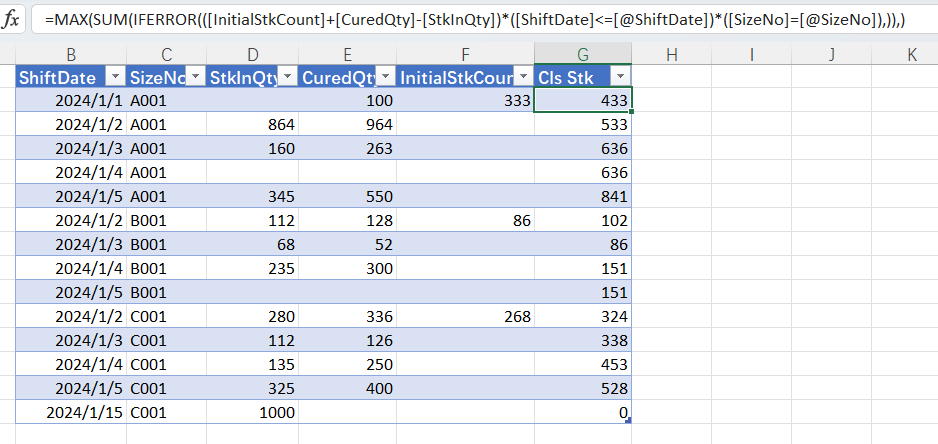Select the table resize handle at bottom-right corner
This screenshot has width=938, height=444.
tap(628, 421)
